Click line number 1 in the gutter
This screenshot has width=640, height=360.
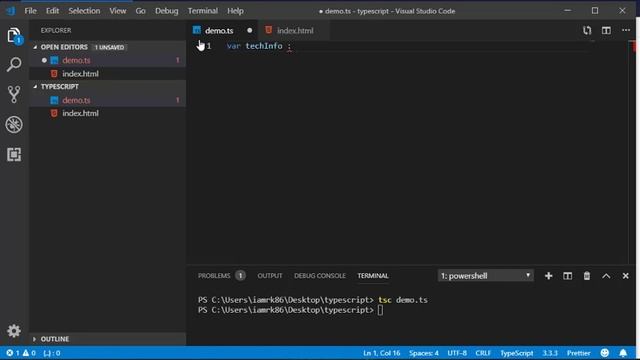(x=209, y=46)
